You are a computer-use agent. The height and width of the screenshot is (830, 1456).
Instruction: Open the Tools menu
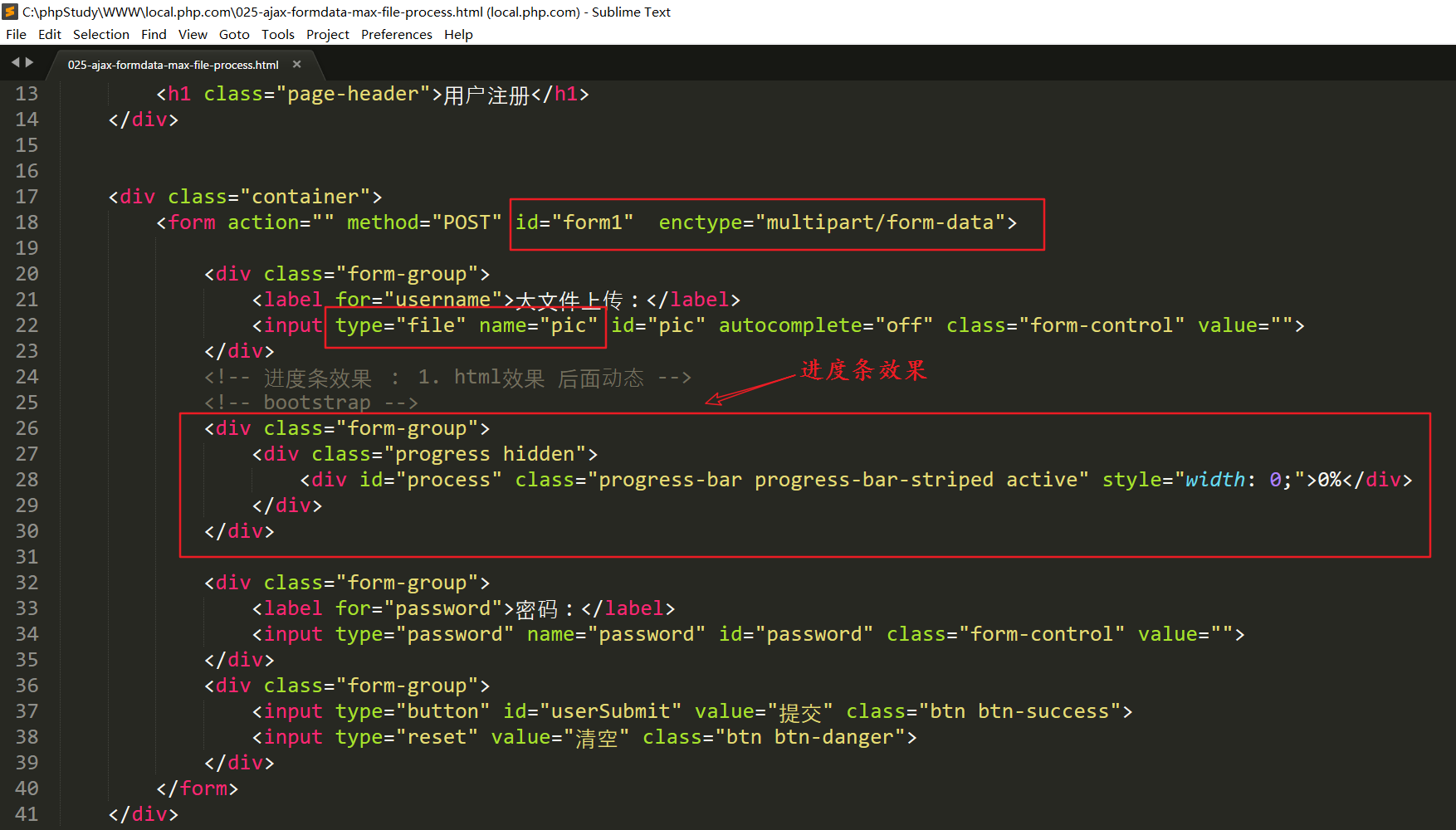[x=277, y=34]
